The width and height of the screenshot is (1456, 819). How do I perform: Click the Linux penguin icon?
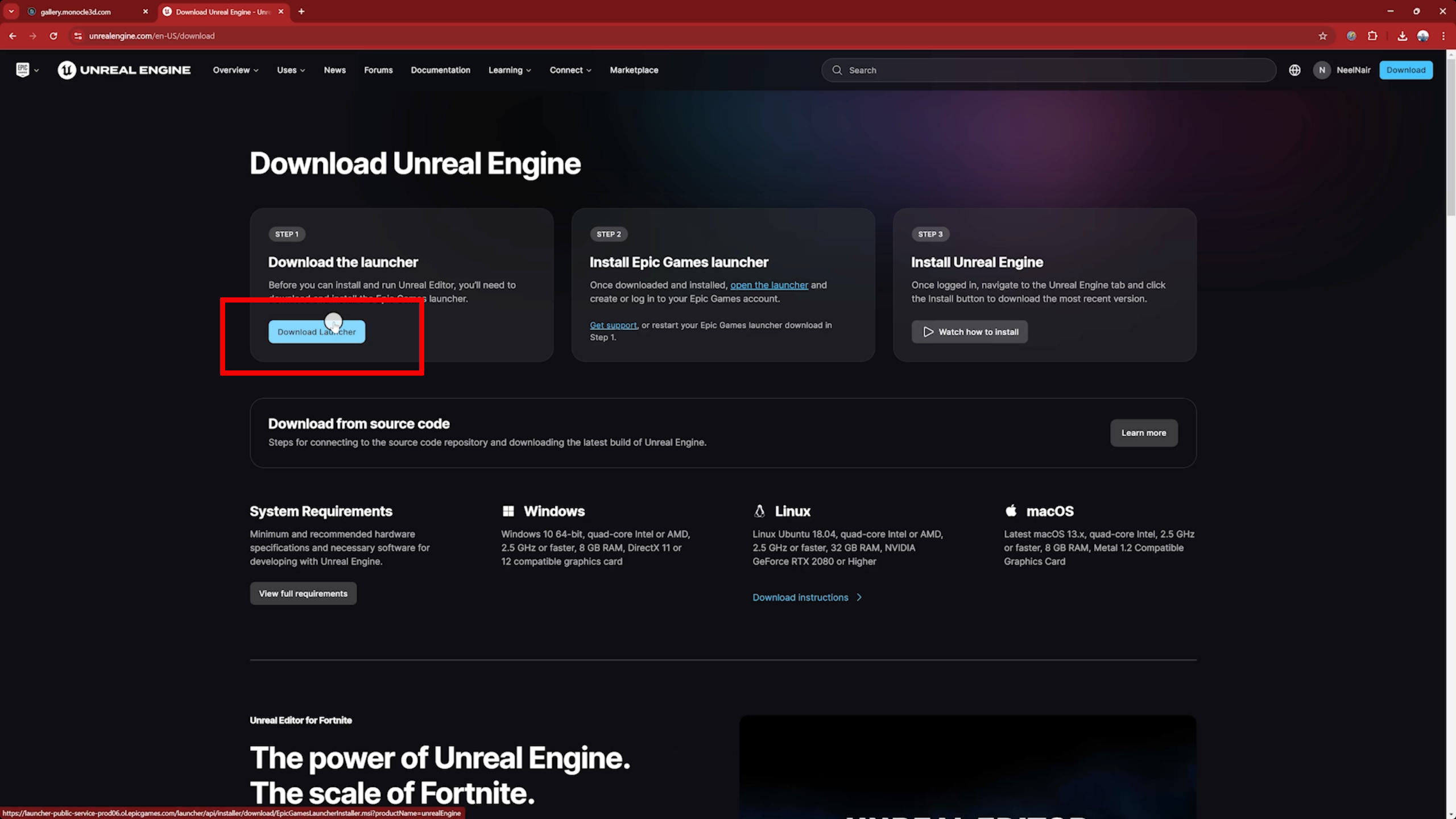pyautogui.click(x=760, y=511)
